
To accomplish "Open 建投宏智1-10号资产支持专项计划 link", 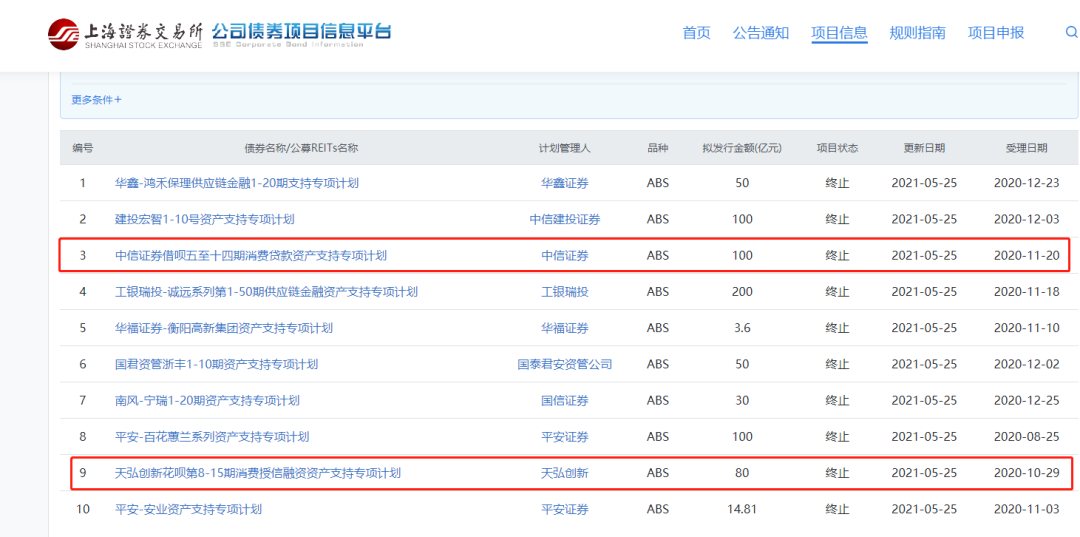I will tap(205, 220).
